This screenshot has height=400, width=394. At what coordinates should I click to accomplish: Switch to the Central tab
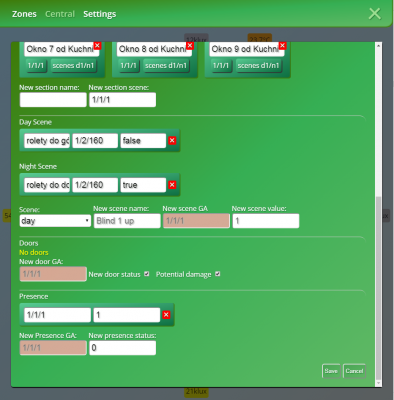[60, 14]
